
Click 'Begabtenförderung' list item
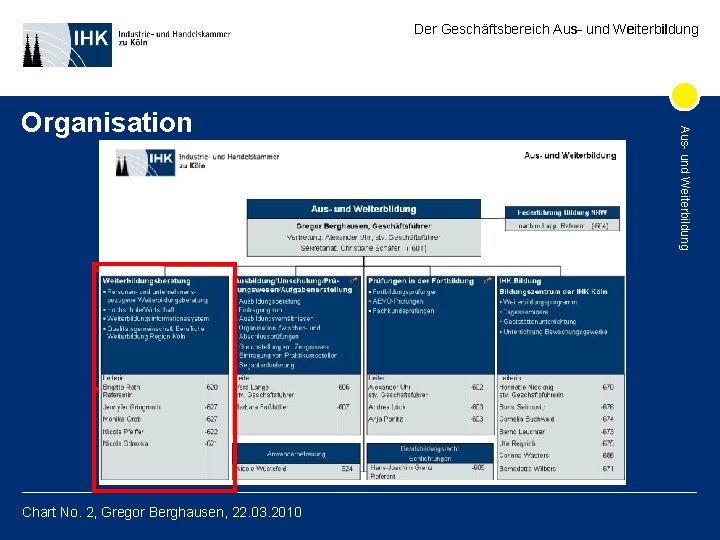(267, 366)
